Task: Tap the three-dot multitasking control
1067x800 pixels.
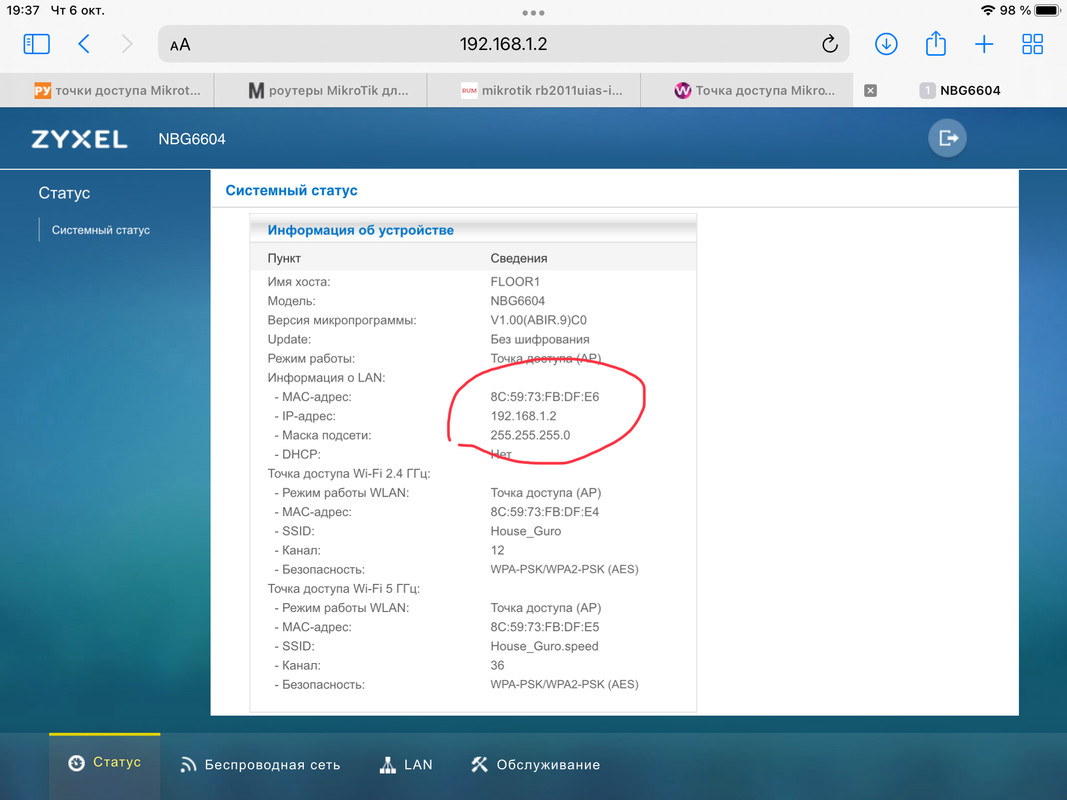Action: pos(534,13)
